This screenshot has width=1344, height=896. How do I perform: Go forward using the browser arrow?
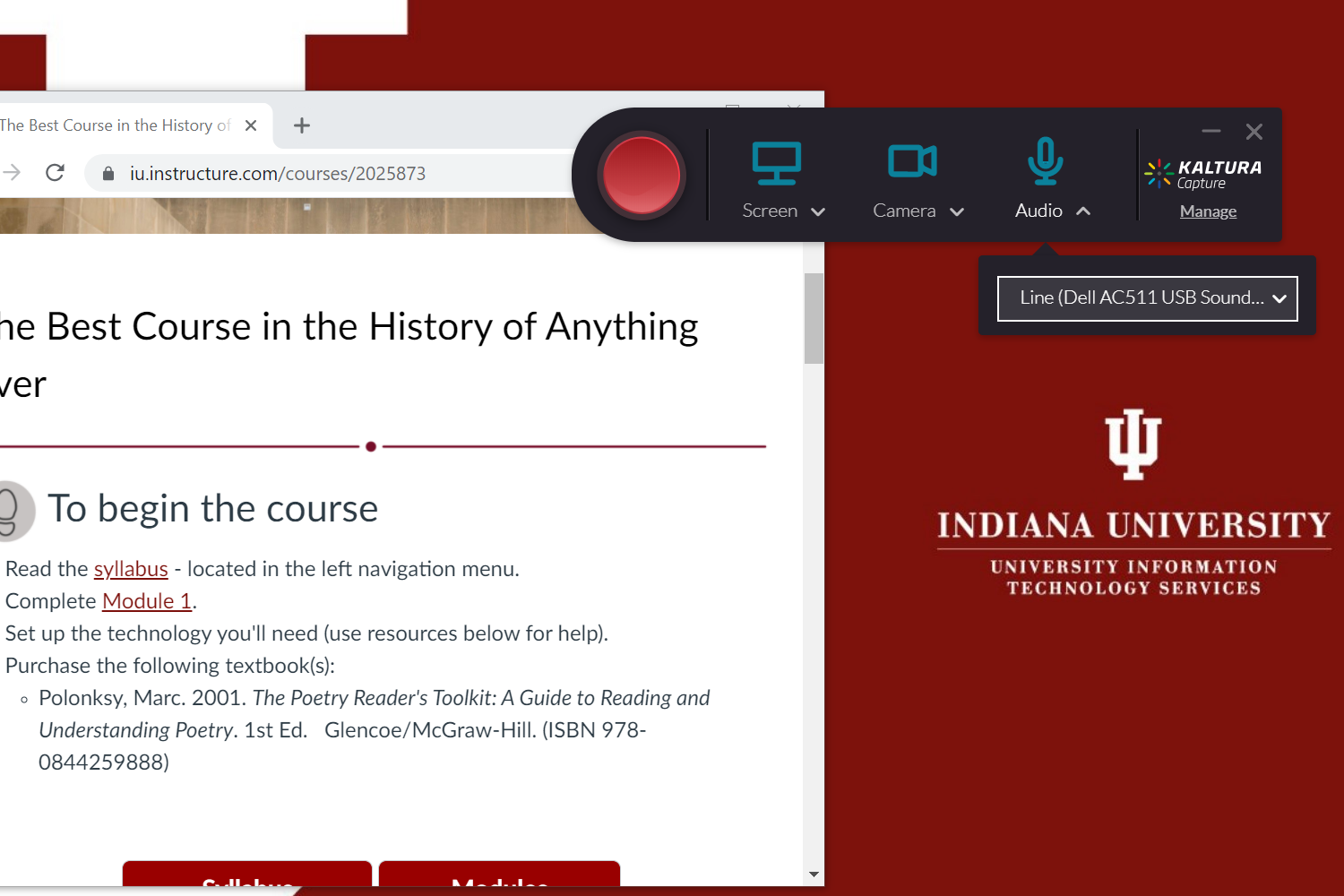11,172
